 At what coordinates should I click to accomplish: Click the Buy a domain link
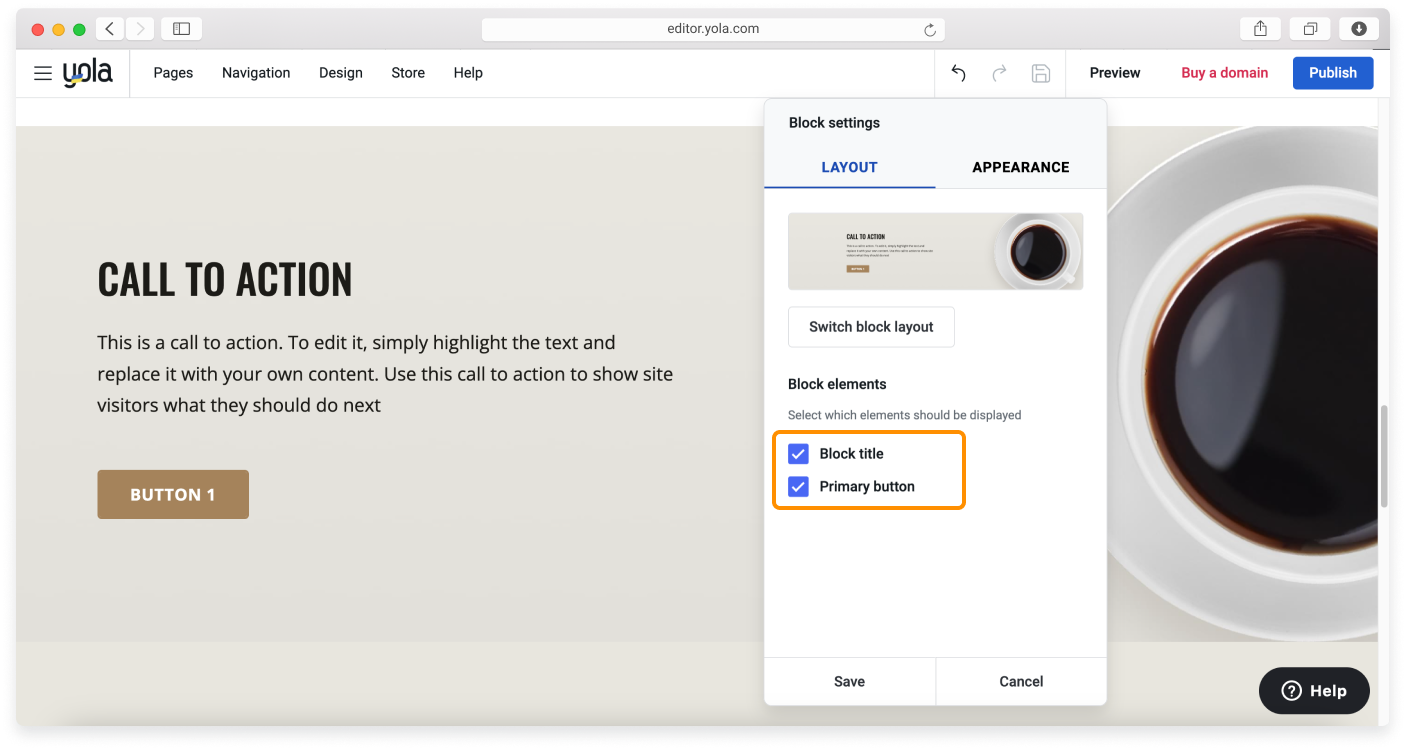pos(1224,73)
